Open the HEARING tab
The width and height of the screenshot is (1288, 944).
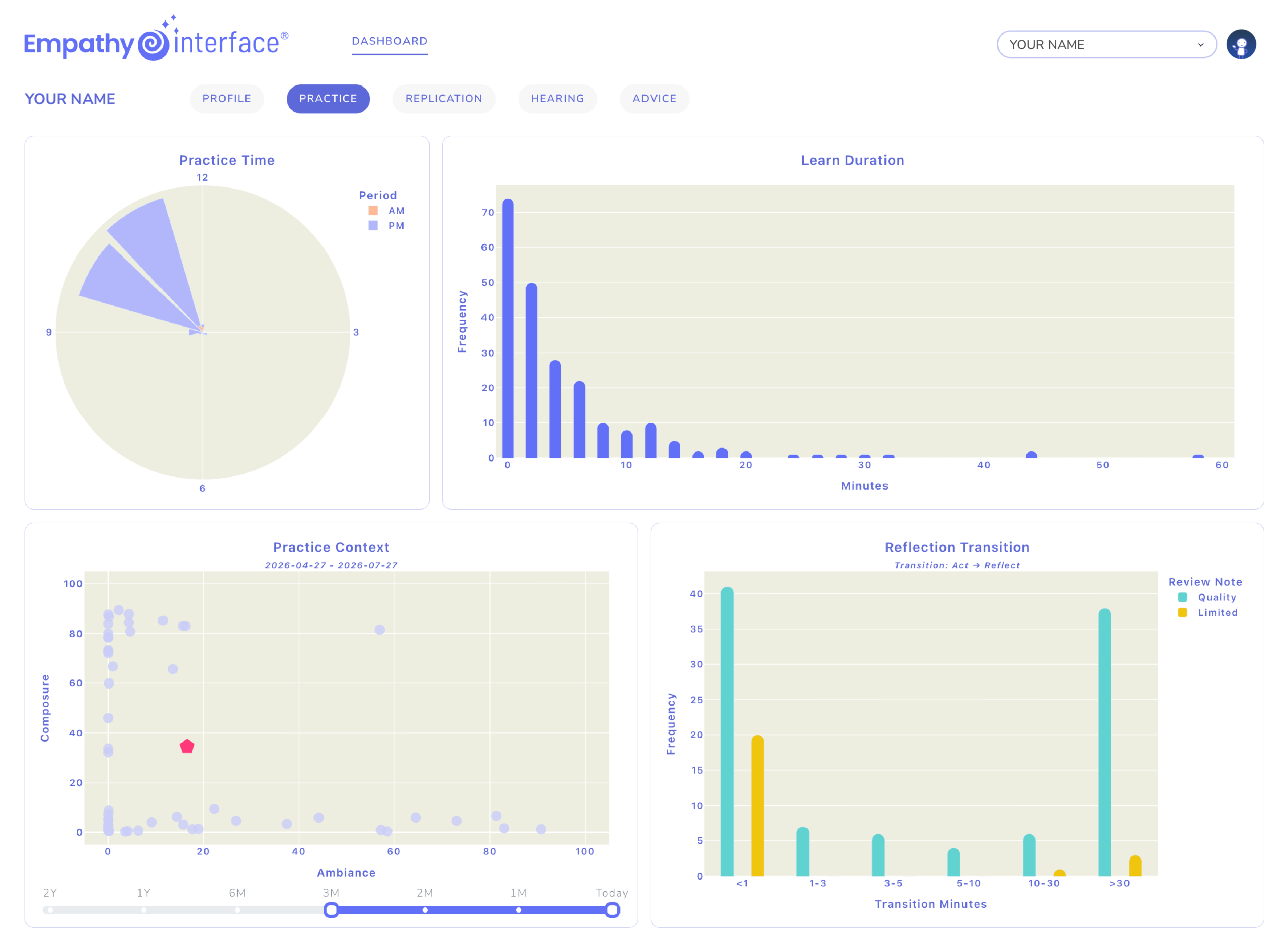click(x=557, y=98)
